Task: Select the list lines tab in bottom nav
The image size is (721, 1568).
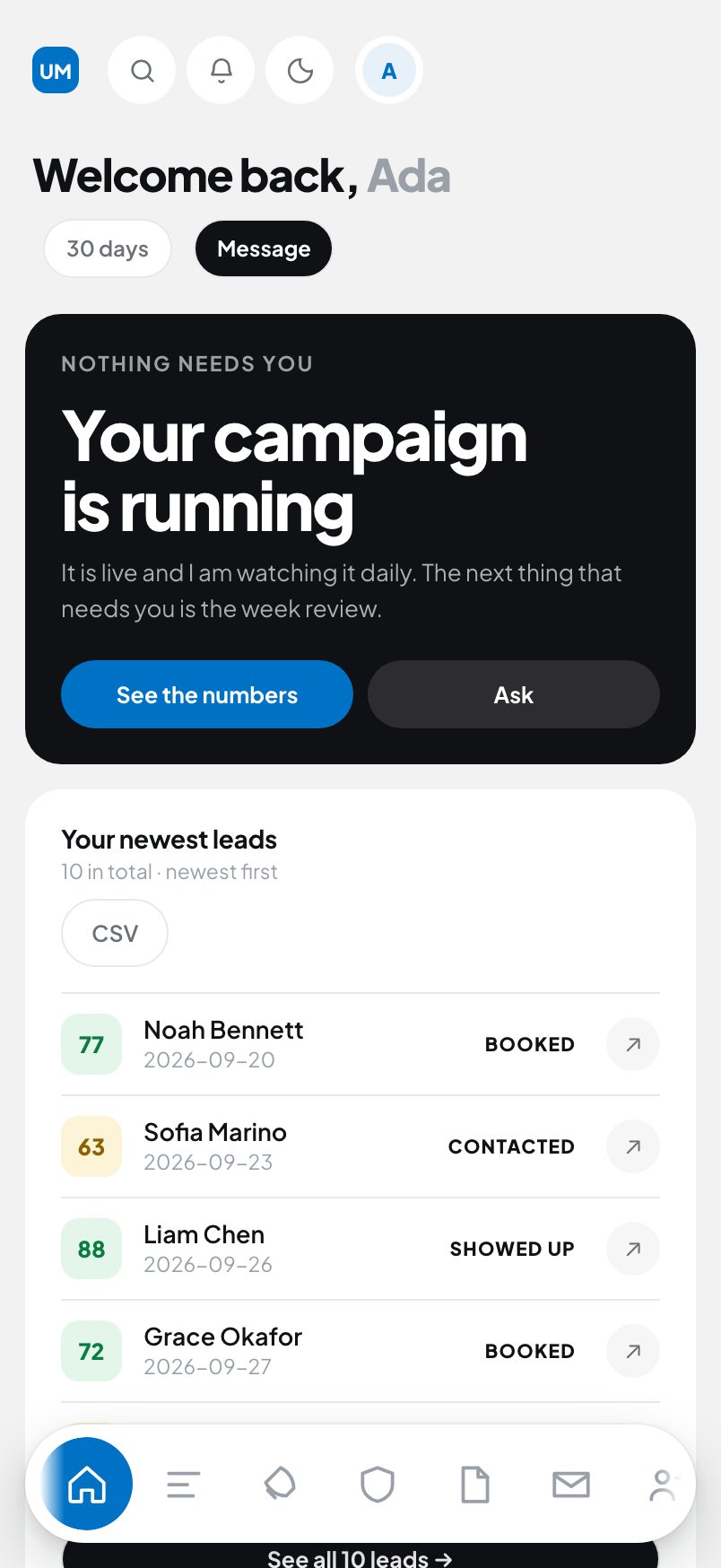Action: coord(184,1485)
